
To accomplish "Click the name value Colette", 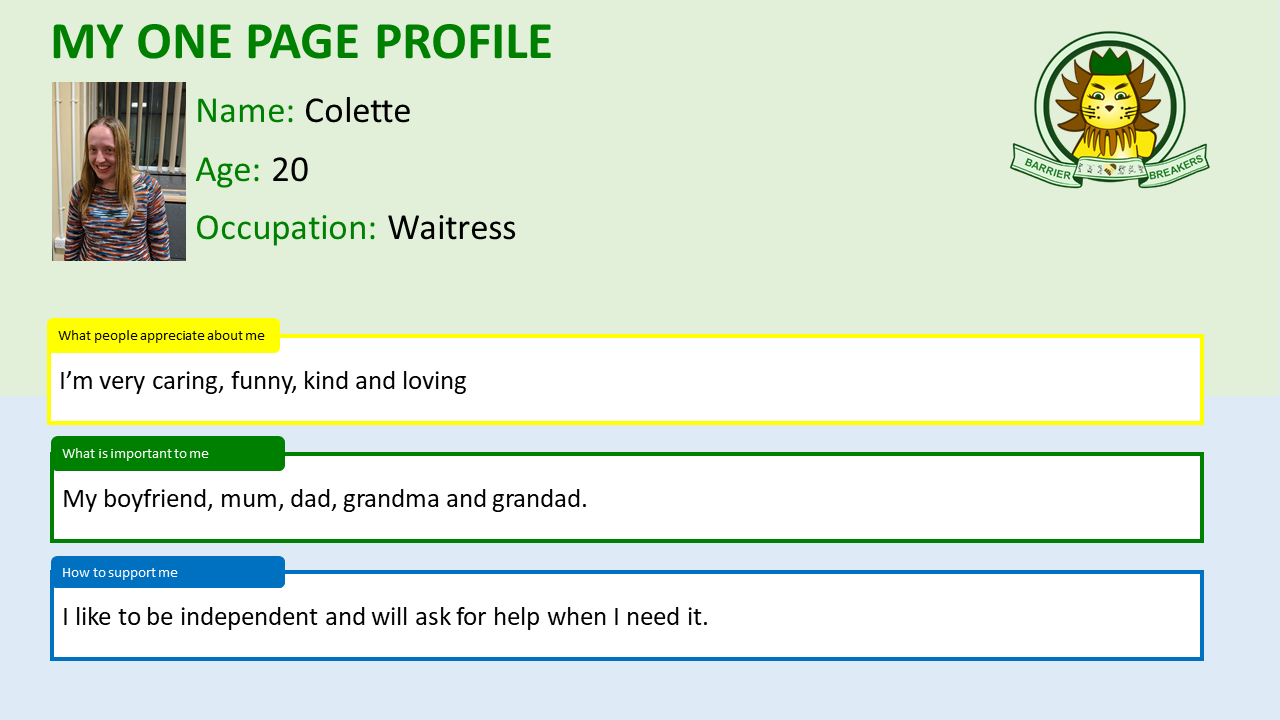I will pyautogui.click(x=357, y=110).
